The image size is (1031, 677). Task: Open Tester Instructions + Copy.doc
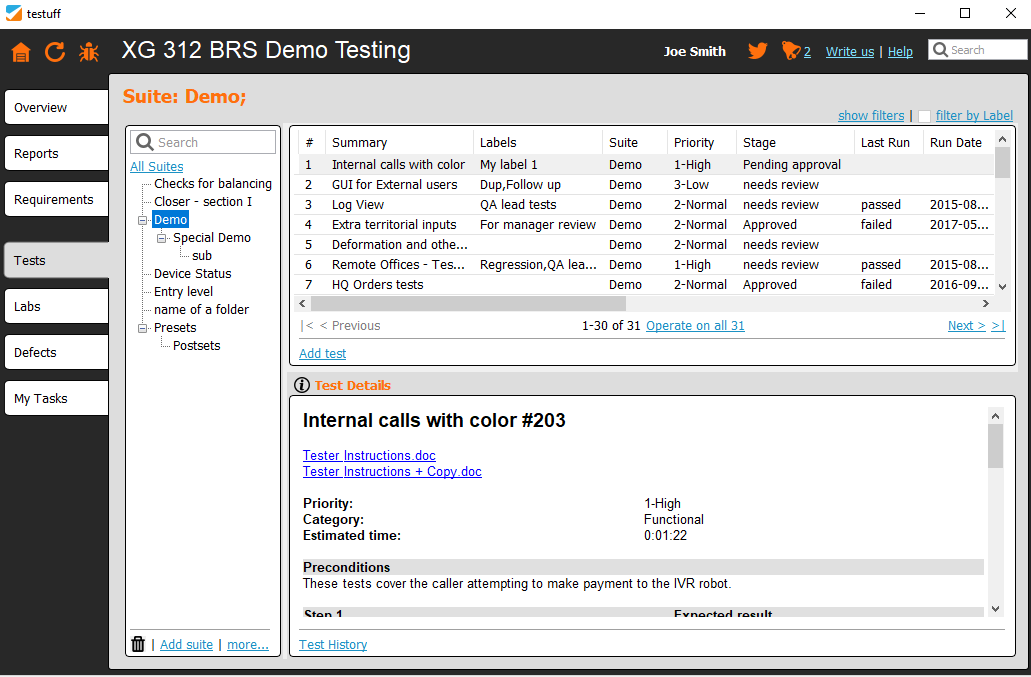(392, 471)
